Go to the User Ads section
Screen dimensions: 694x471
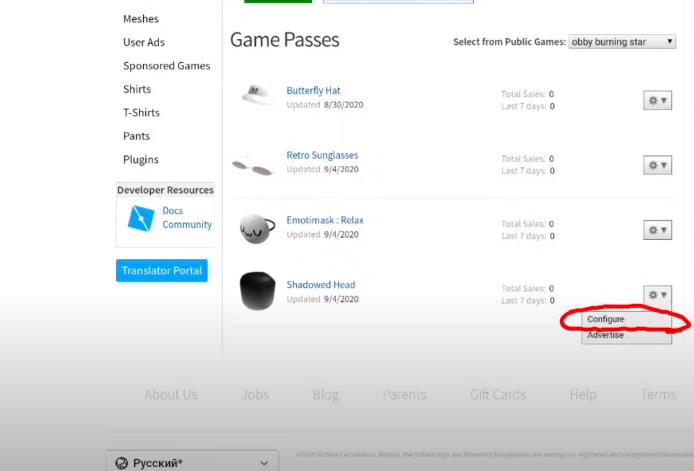coord(144,42)
